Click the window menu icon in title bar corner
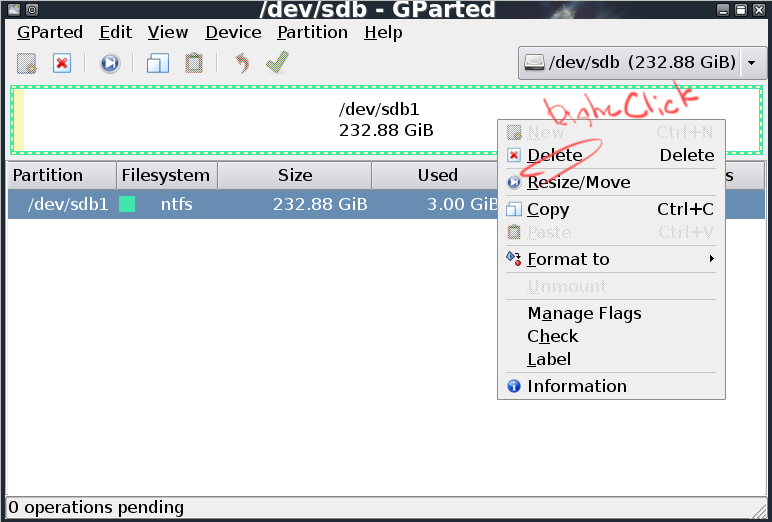 tap(14, 9)
